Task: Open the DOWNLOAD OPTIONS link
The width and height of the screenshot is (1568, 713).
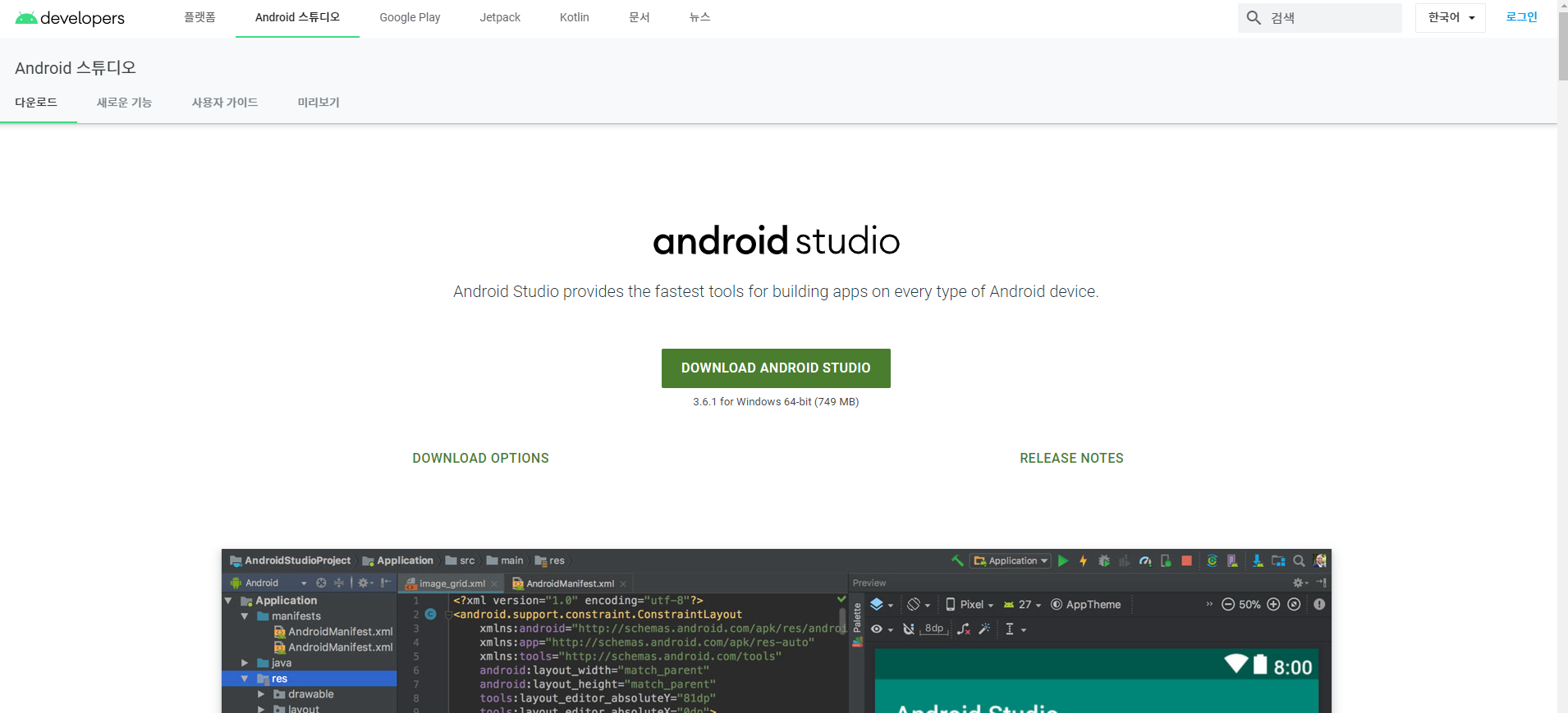Action: (x=480, y=458)
